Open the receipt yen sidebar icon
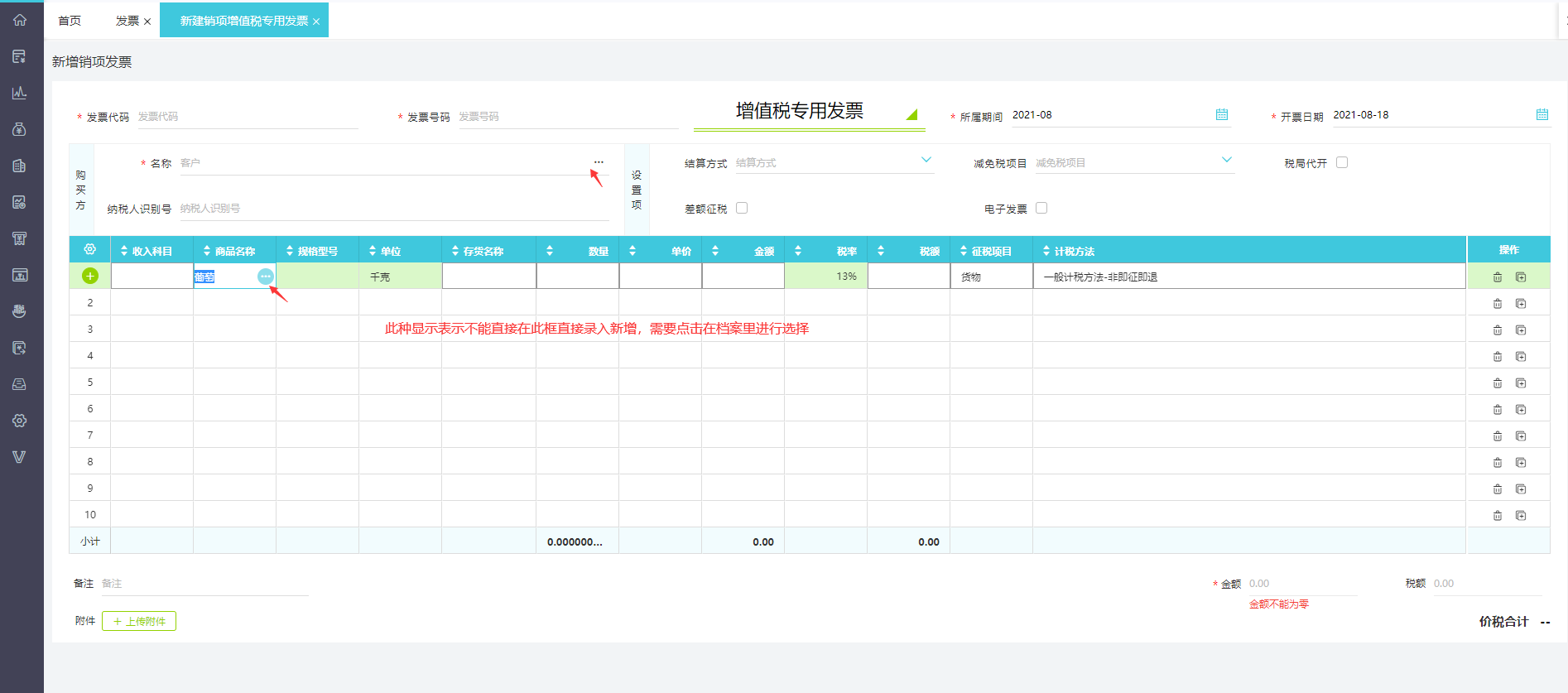1568x693 pixels. point(20,238)
